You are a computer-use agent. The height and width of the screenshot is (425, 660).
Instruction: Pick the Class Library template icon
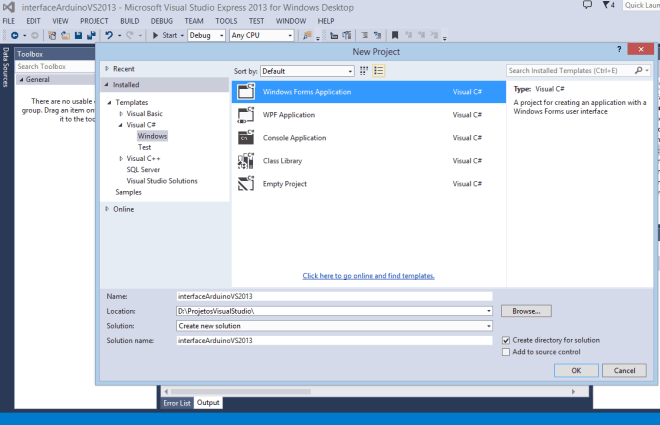[246, 161]
